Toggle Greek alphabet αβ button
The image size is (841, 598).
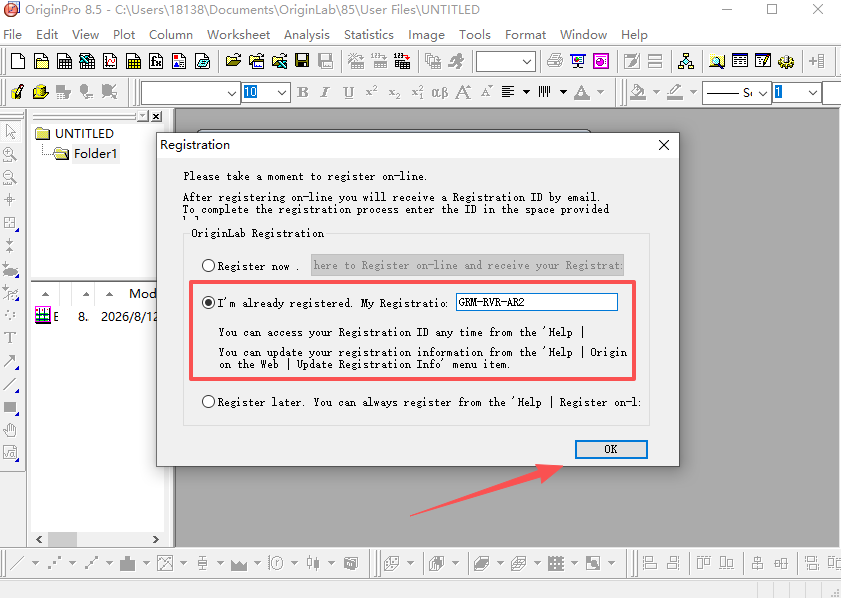(x=440, y=92)
